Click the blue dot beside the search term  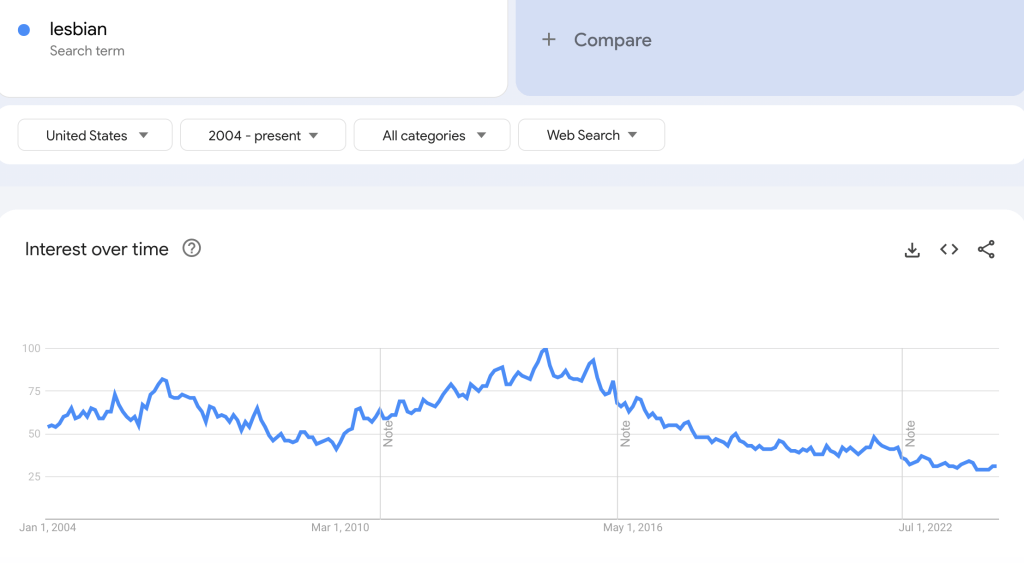tap(24, 30)
